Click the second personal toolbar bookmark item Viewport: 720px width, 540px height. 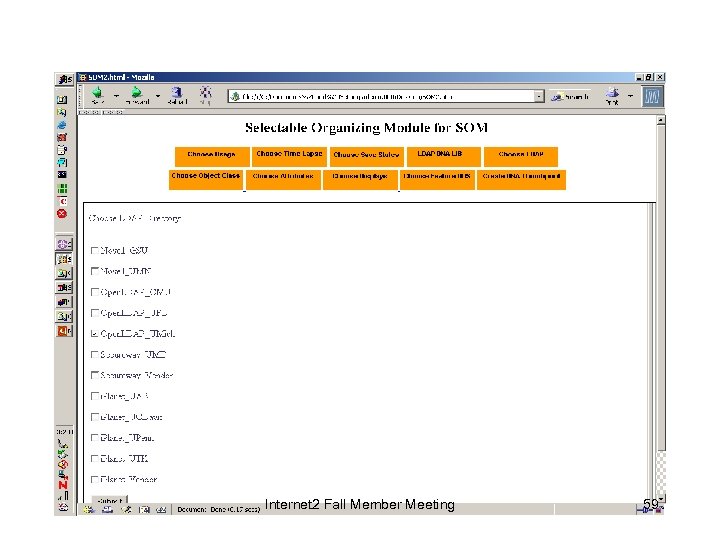[x=112, y=112]
